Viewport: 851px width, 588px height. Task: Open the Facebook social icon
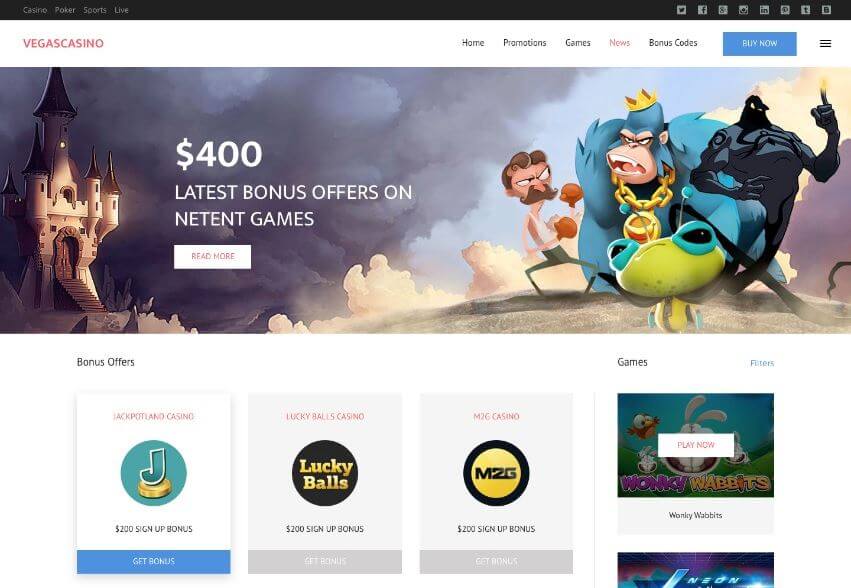pyautogui.click(x=702, y=10)
